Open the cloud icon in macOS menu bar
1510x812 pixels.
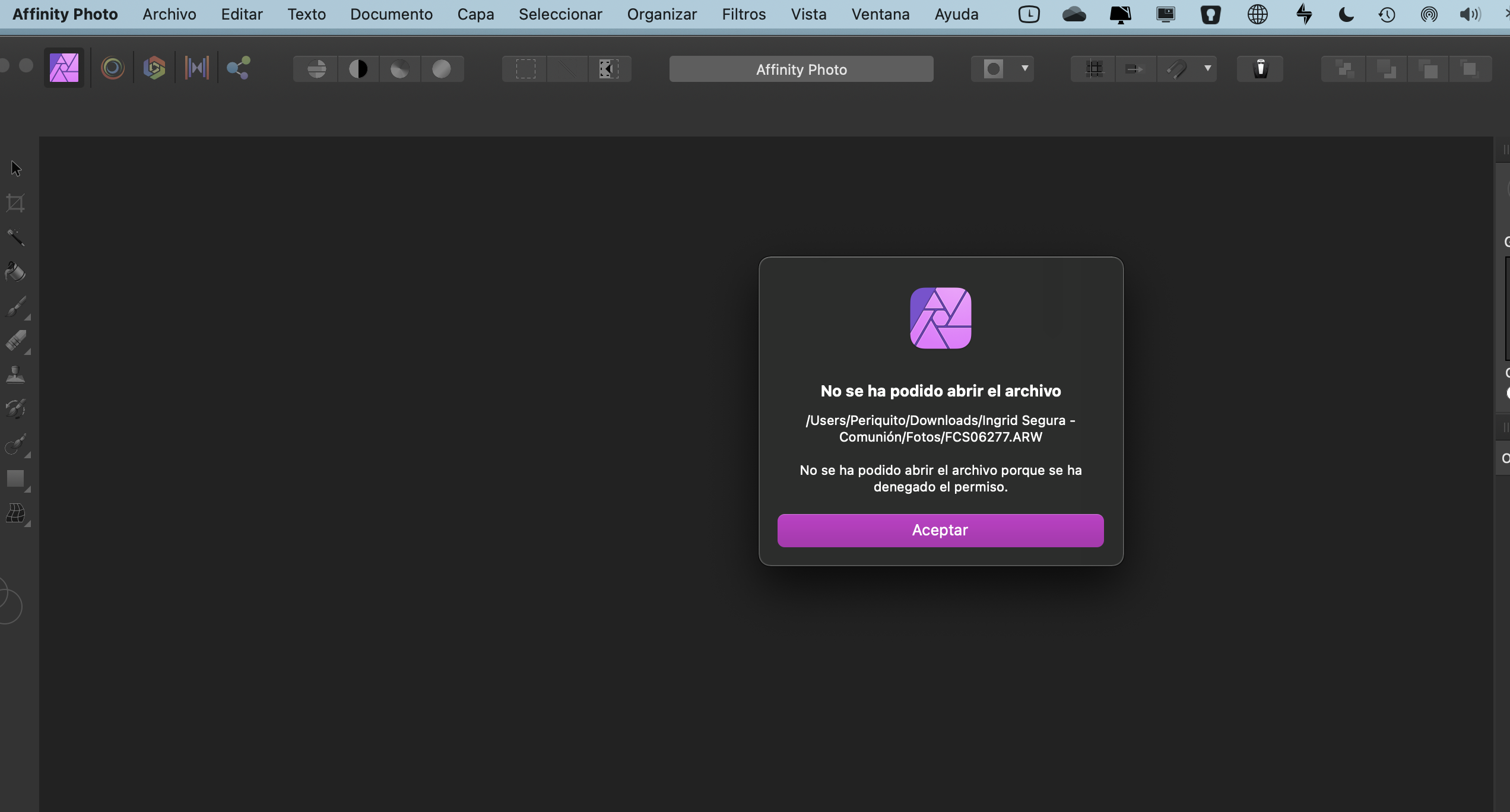[1074, 14]
